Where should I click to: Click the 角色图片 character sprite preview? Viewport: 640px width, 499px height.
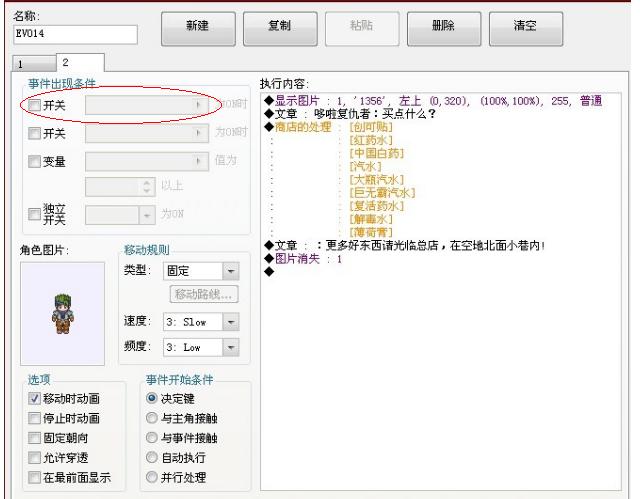(x=62, y=313)
